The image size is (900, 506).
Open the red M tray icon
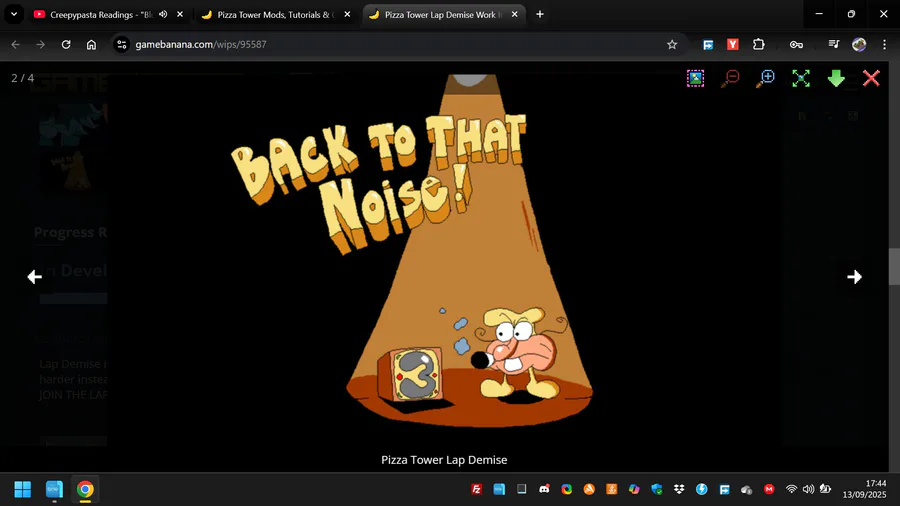tap(769, 489)
